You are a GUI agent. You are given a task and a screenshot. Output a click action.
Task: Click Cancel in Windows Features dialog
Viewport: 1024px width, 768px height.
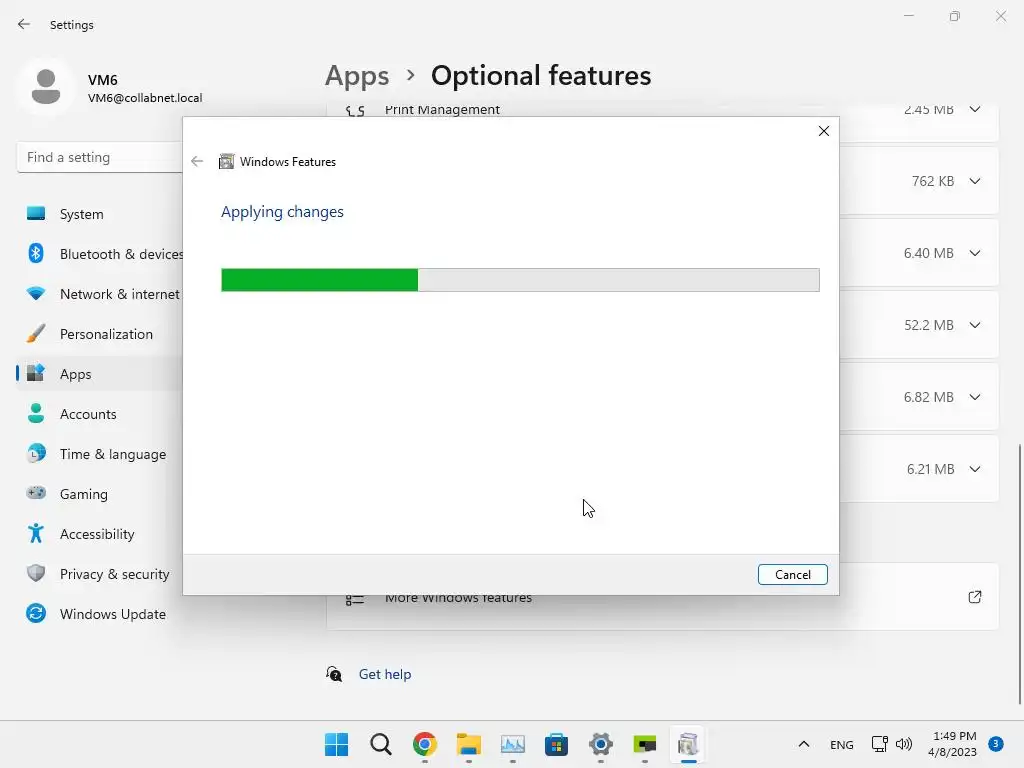click(792, 575)
